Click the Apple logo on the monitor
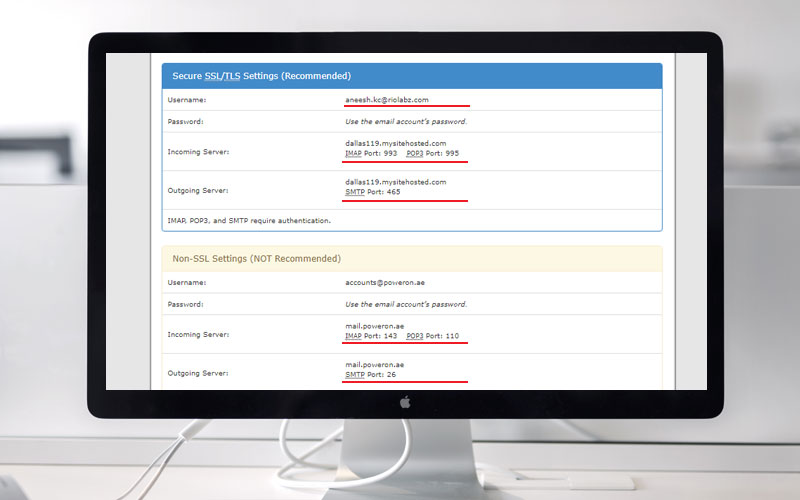This screenshot has width=800, height=500. tap(405, 403)
